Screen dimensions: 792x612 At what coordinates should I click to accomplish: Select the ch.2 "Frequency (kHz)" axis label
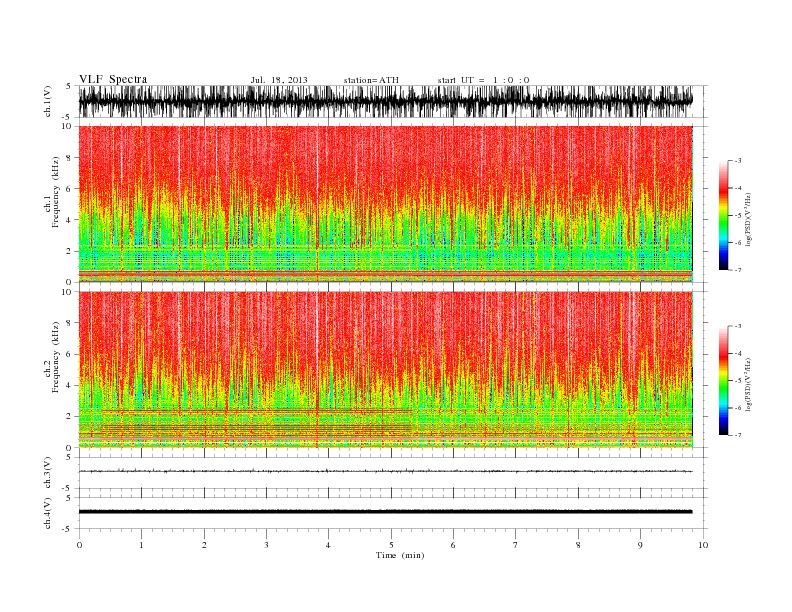(x=55, y=357)
